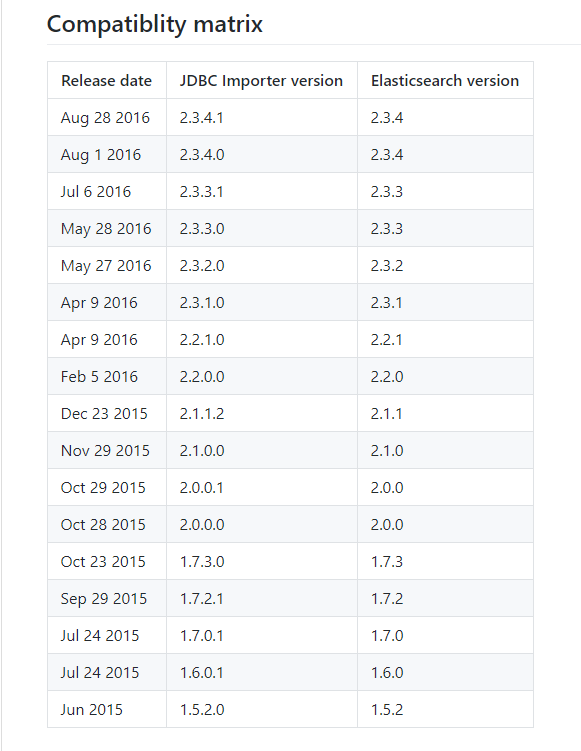Select importer version 2.3.3.1 cell
This screenshot has height=751, width=581.
tap(262, 191)
